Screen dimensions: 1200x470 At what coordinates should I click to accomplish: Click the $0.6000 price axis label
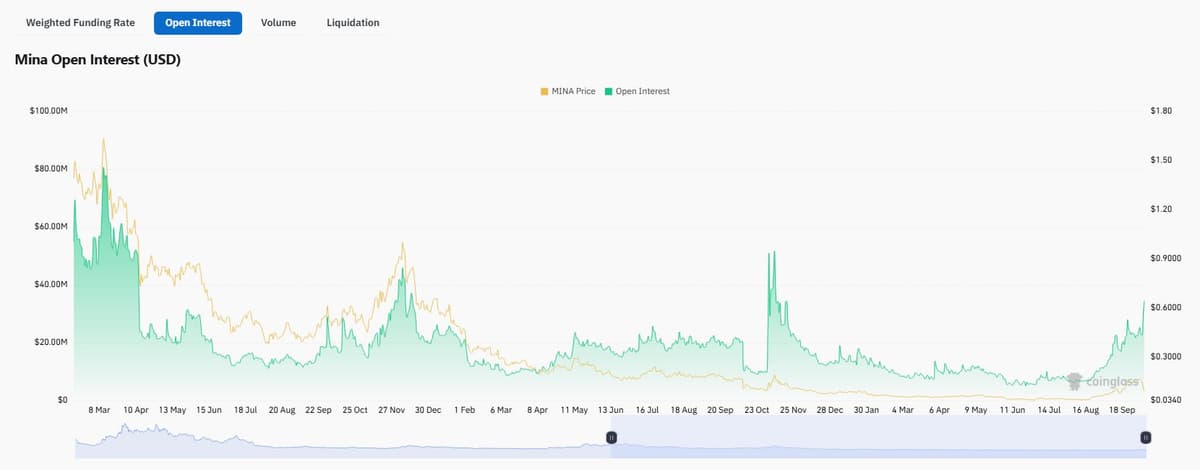click(x=1166, y=307)
